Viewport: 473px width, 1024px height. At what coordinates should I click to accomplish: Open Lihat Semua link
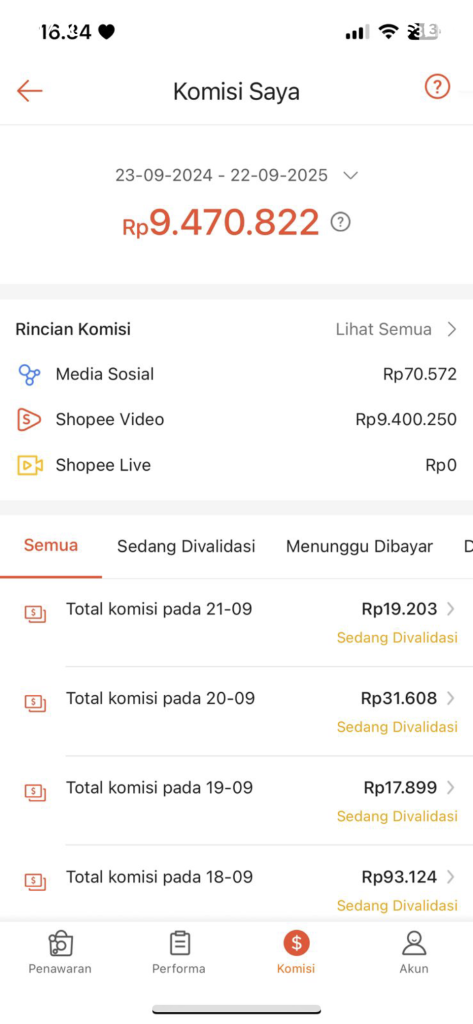point(383,329)
